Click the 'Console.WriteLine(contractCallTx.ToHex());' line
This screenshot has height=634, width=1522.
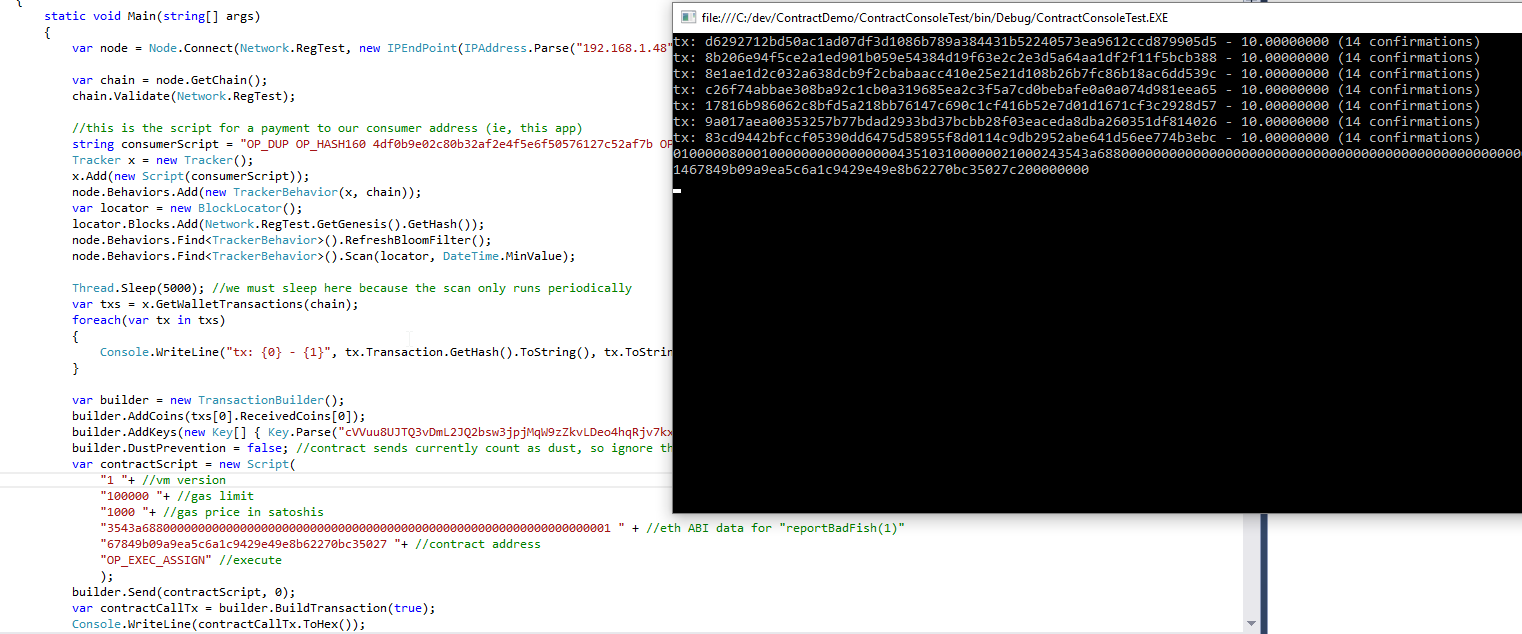pyautogui.click(x=219, y=624)
